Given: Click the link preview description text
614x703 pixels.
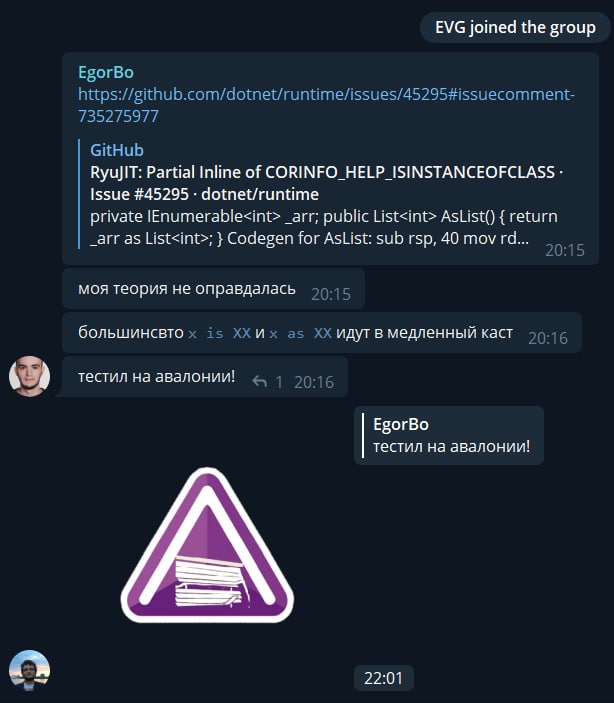Looking at the screenshot, I should pyautogui.click(x=323, y=227).
